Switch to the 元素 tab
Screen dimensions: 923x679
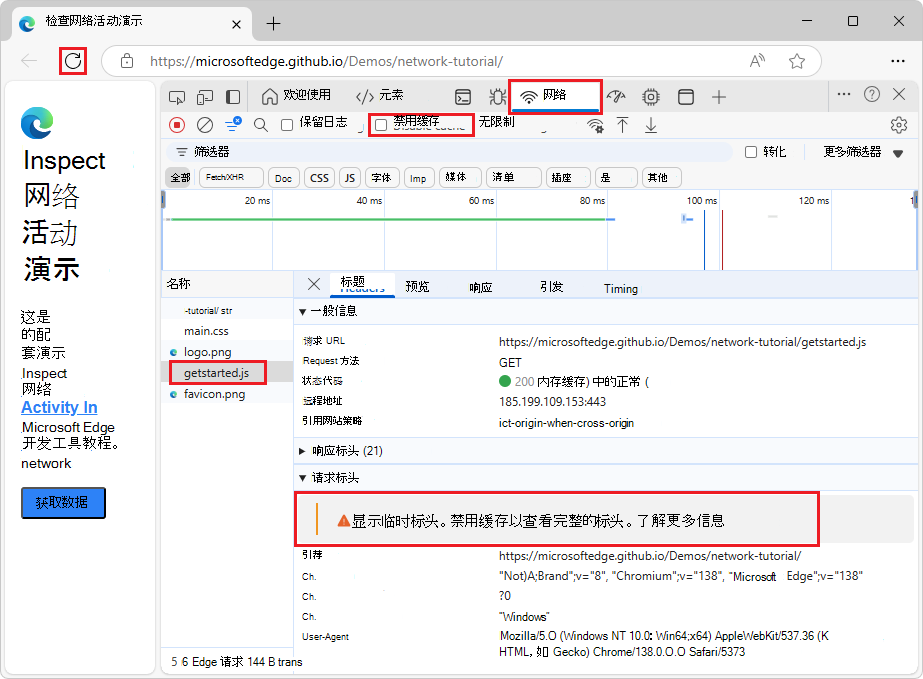(380, 96)
